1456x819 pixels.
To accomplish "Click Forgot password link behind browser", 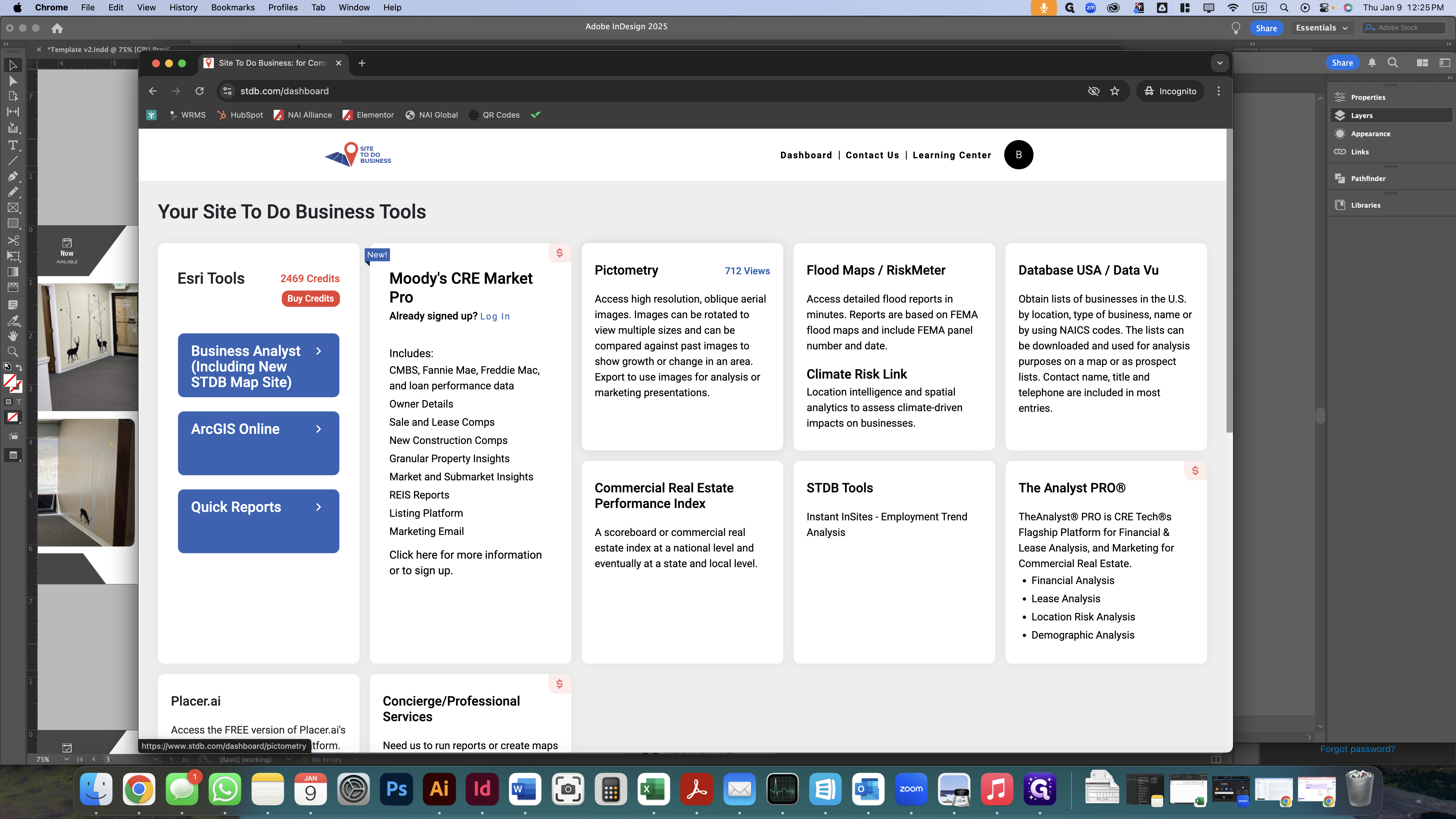I will point(1357,749).
